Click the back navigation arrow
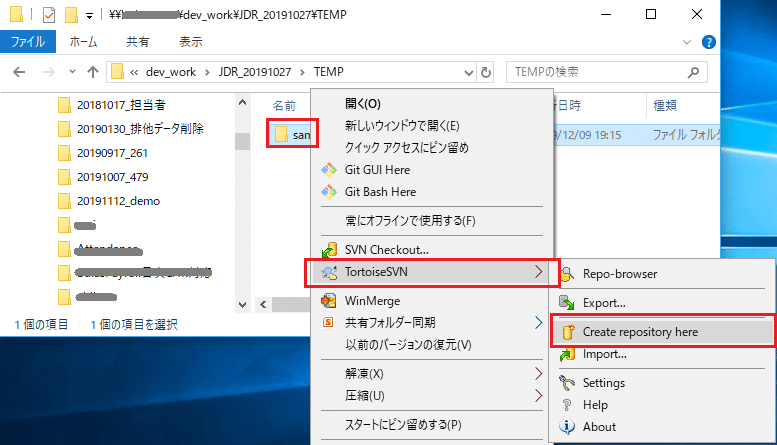 19,72
